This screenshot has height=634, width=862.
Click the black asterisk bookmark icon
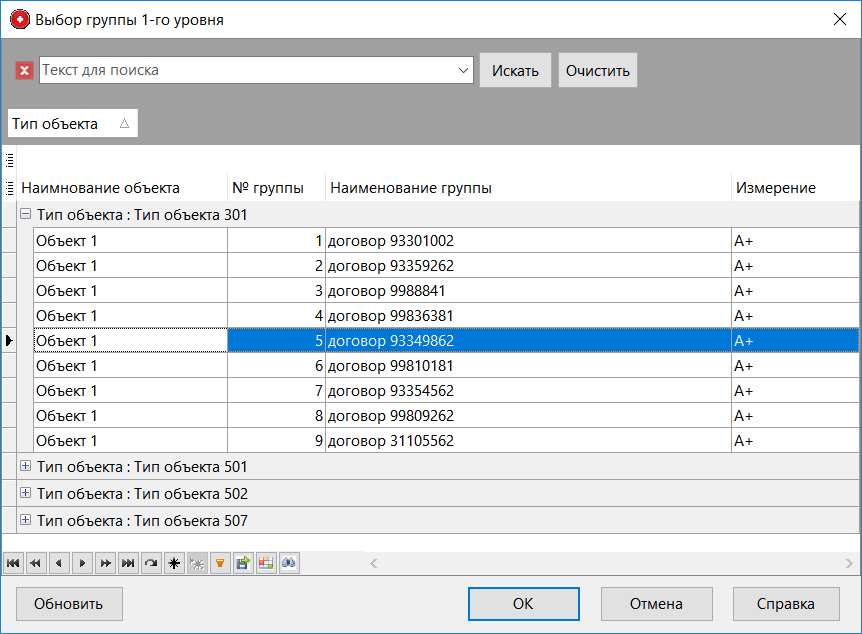pyautogui.click(x=174, y=563)
